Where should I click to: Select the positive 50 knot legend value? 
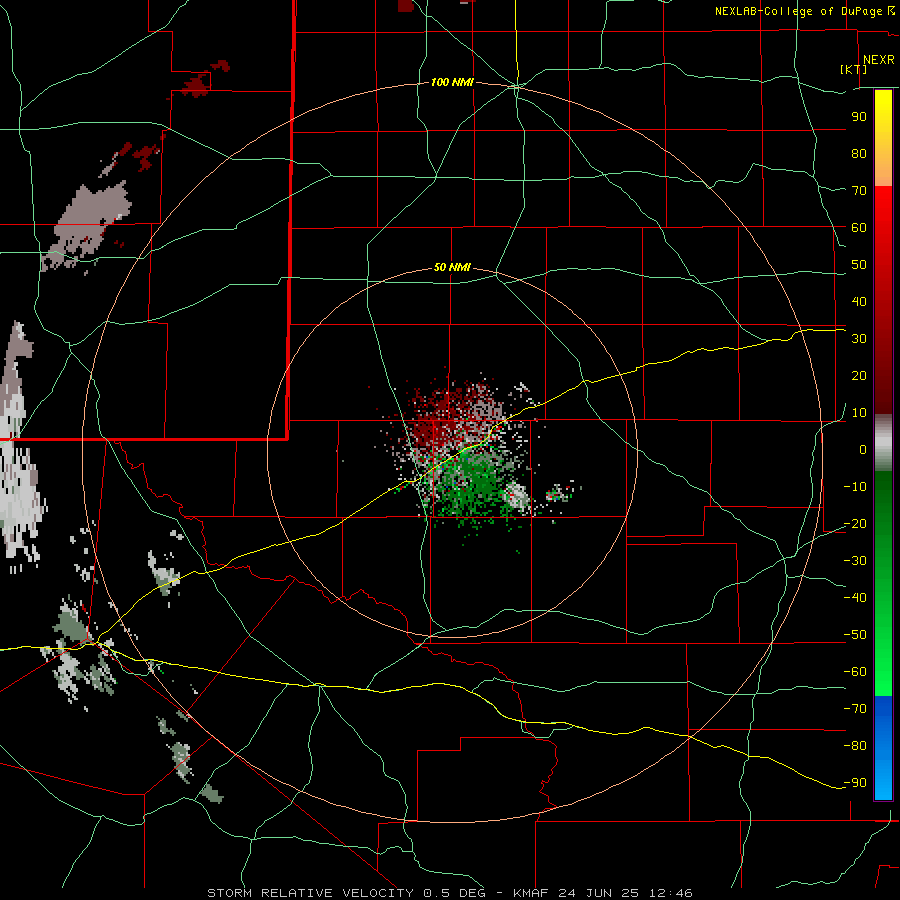[859, 265]
